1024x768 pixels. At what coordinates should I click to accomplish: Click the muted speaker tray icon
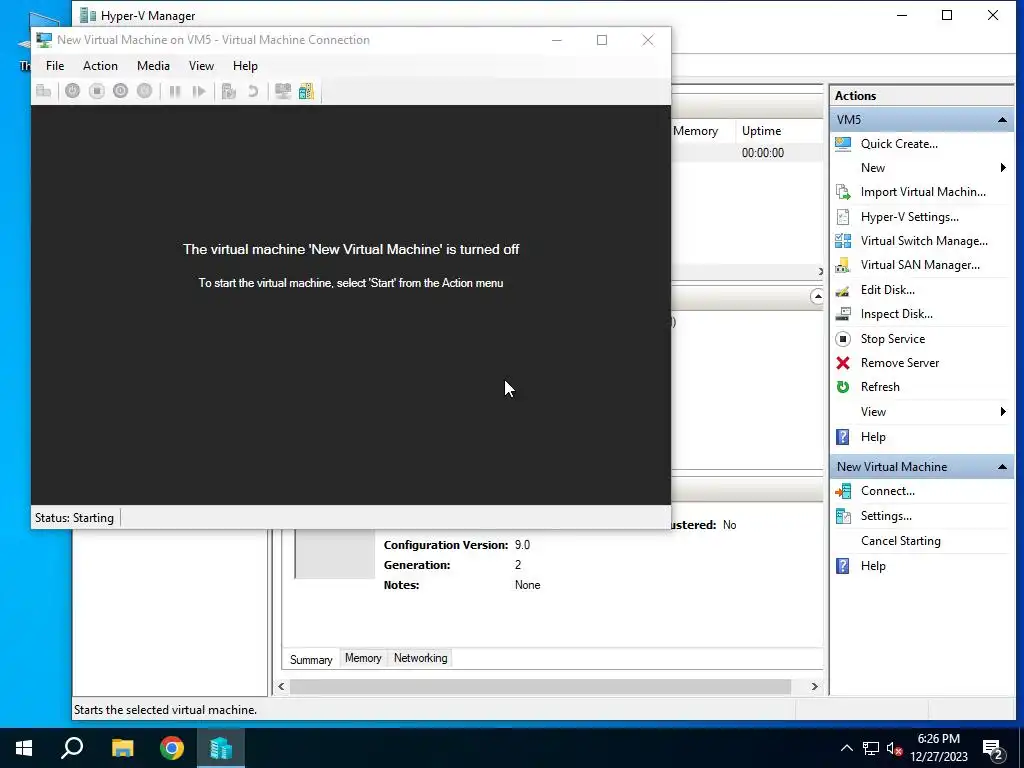pyautogui.click(x=895, y=748)
